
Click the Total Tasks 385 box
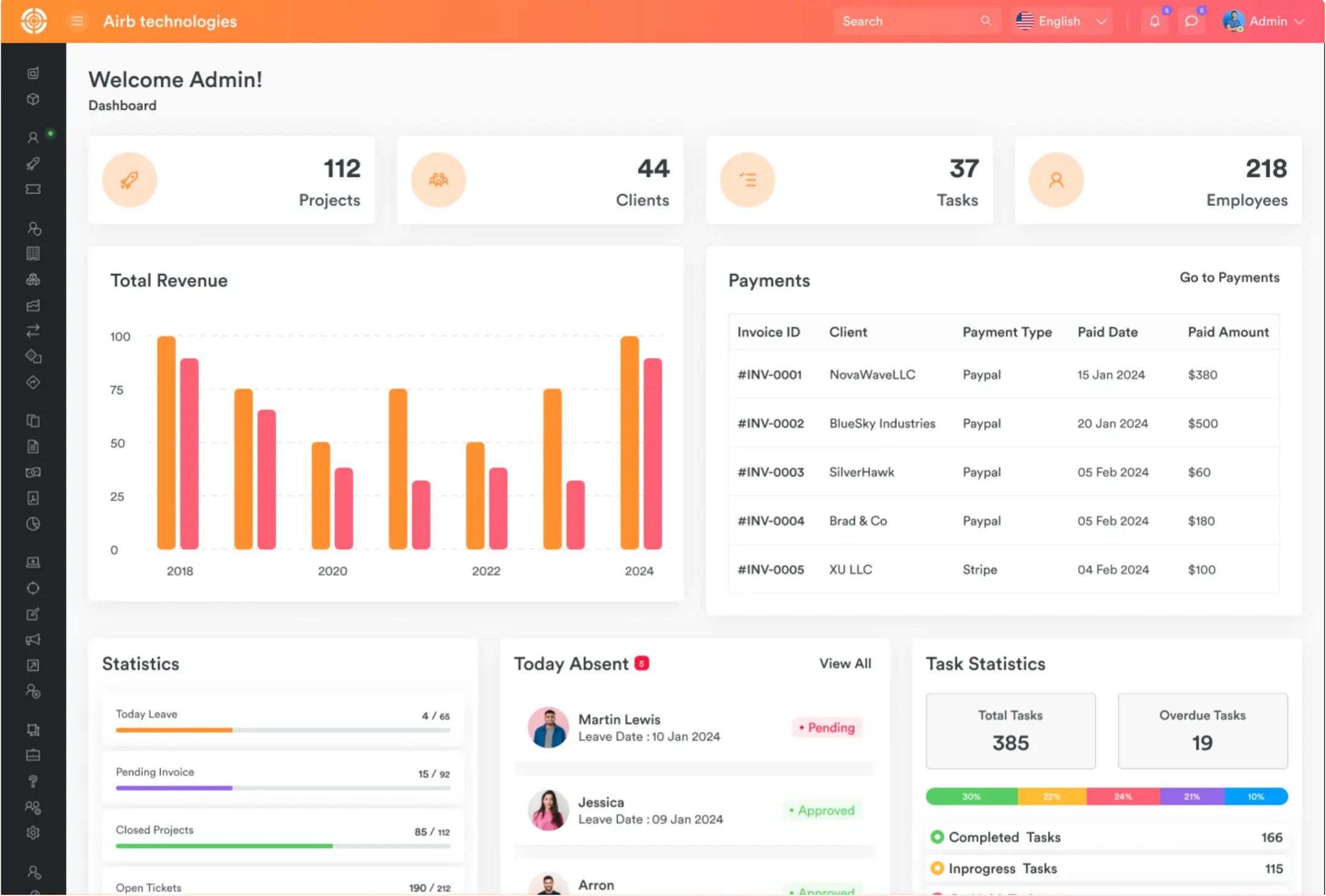pyautogui.click(x=1011, y=730)
